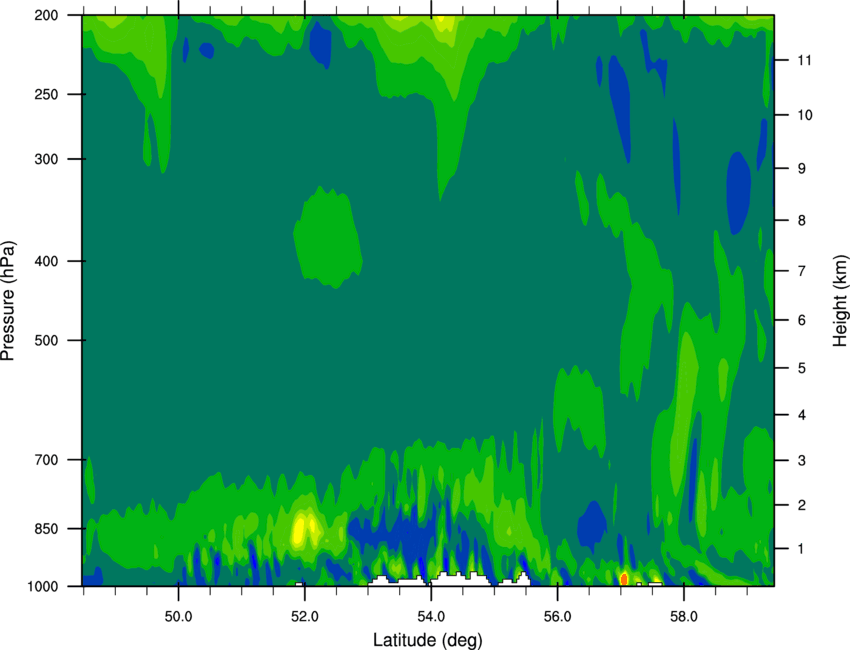Click the 50.0 latitude tick label
This screenshot has height=650, width=850.
tap(178, 617)
